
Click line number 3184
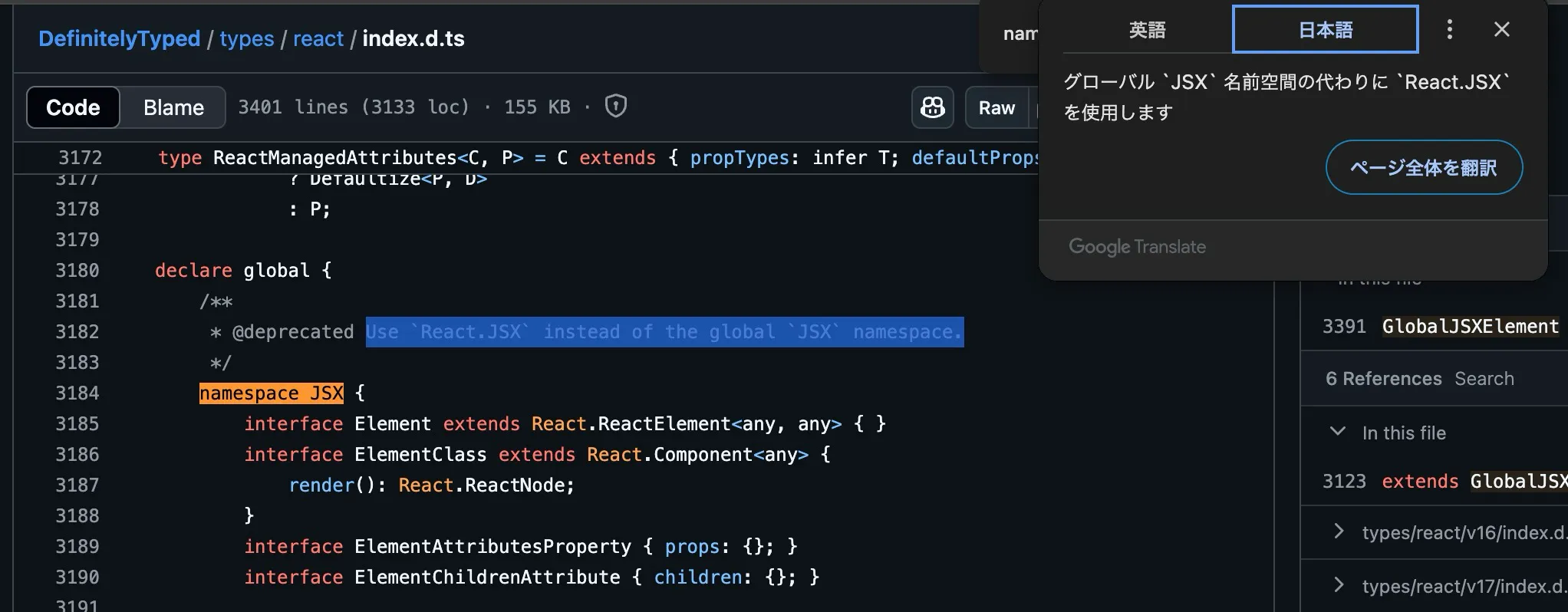click(x=77, y=393)
